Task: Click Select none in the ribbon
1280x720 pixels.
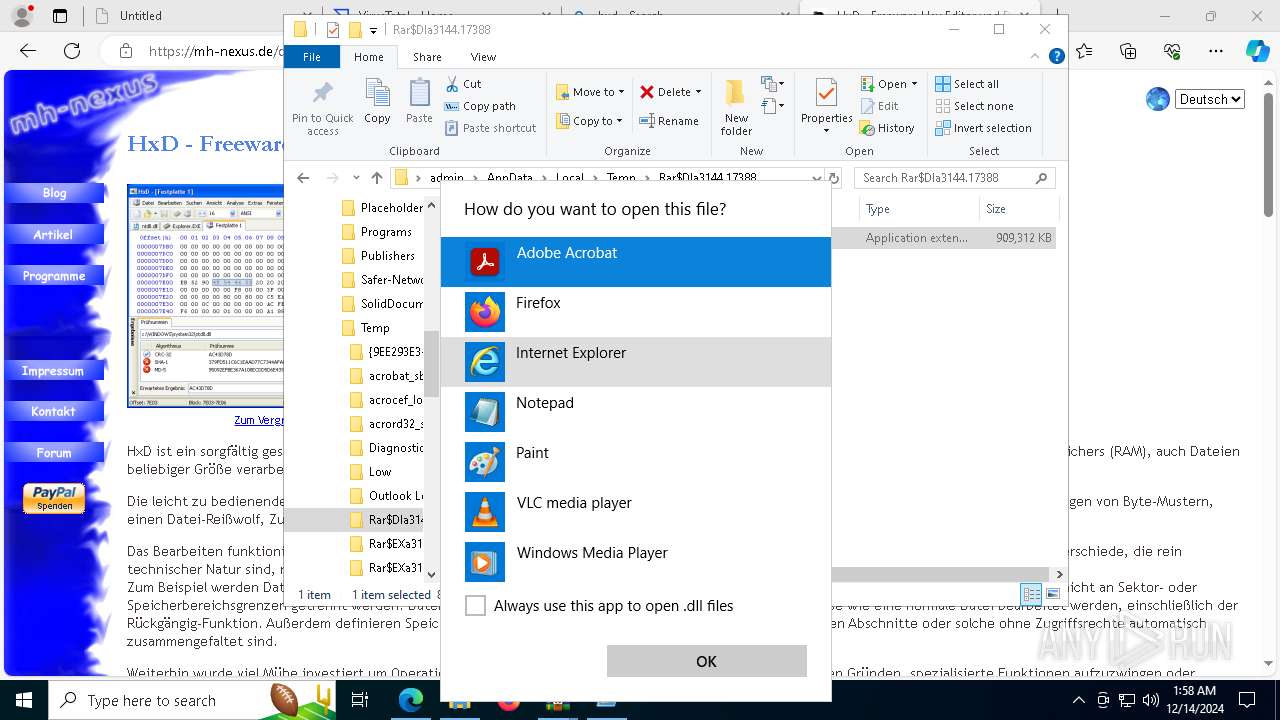Action: [x=975, y=106]
